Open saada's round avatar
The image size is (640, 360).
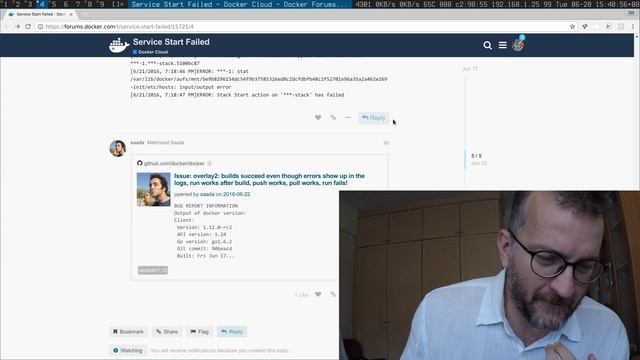click(x=118, y=148)
